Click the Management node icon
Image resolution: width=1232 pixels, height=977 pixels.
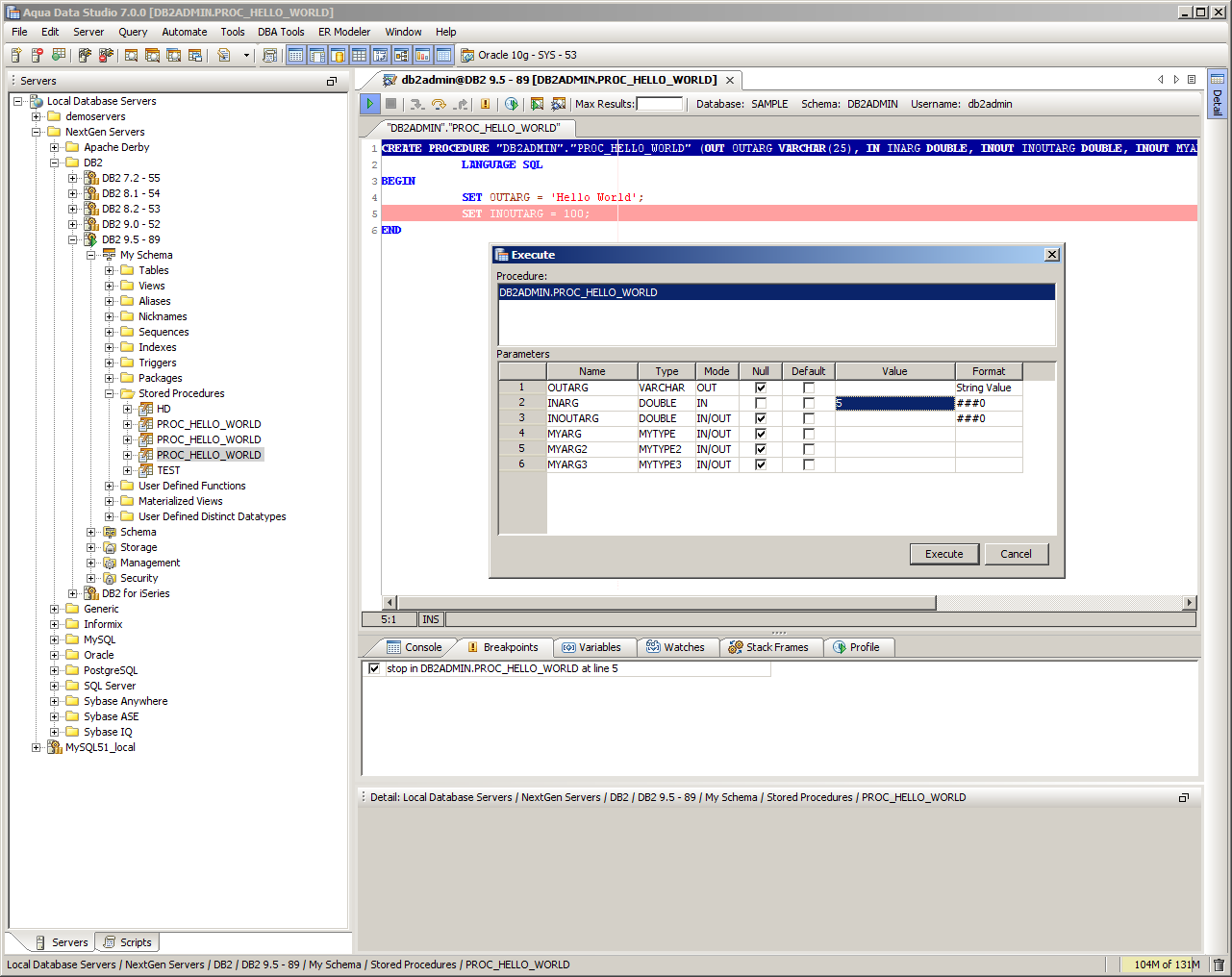pos(110,563)
